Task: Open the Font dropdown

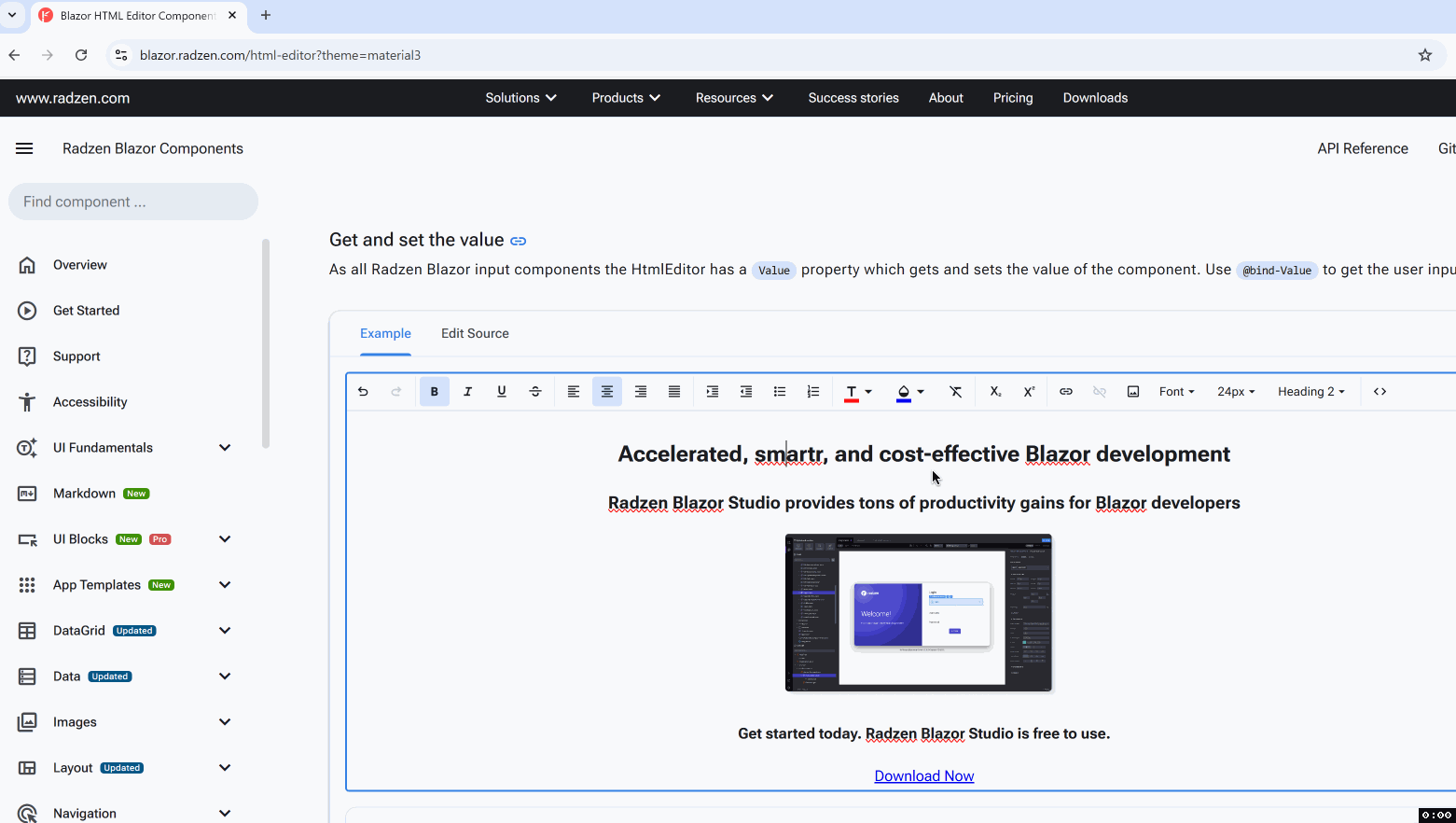Action: point(1177,392)
